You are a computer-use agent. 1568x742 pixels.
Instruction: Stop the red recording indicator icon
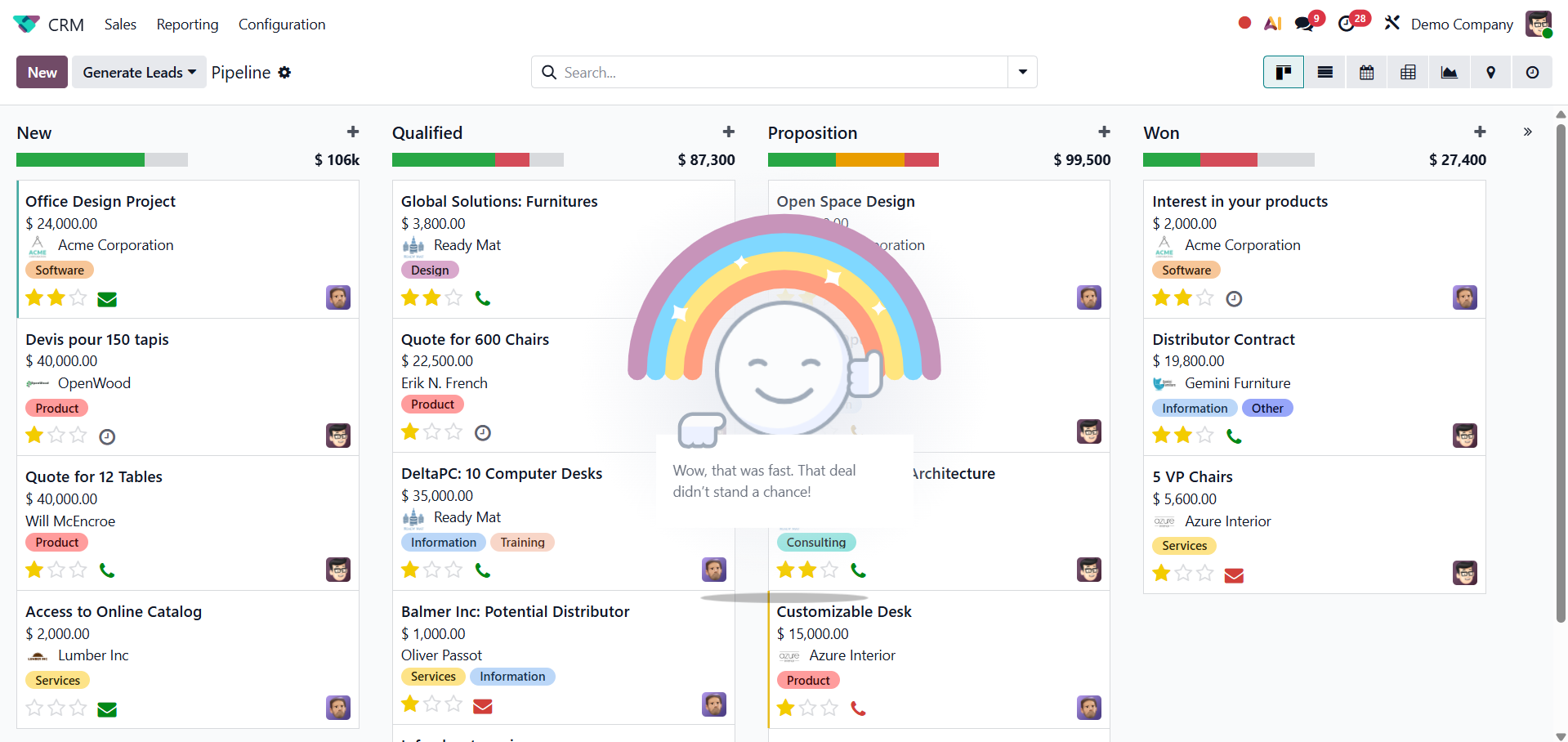(x=1244, y=23)
